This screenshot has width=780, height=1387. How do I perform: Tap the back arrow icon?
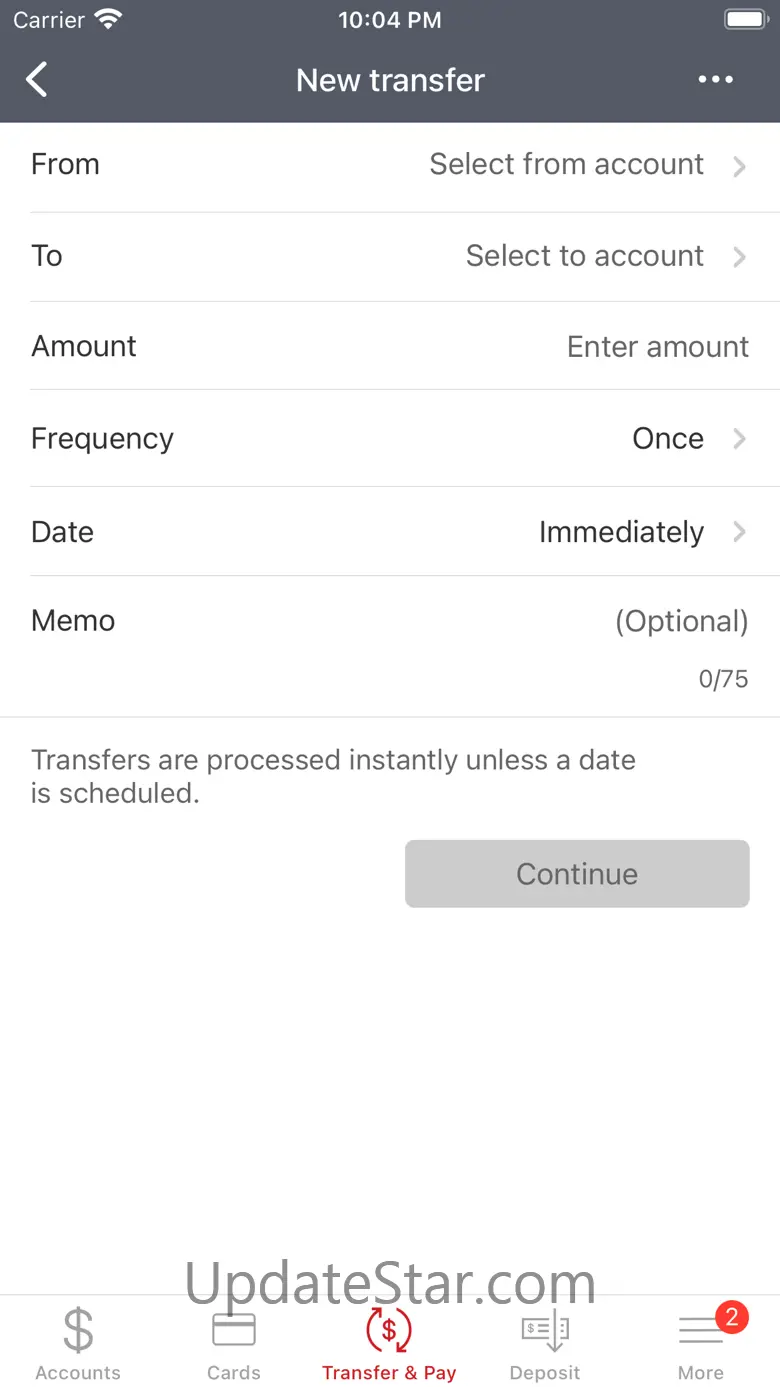point(37,80)
